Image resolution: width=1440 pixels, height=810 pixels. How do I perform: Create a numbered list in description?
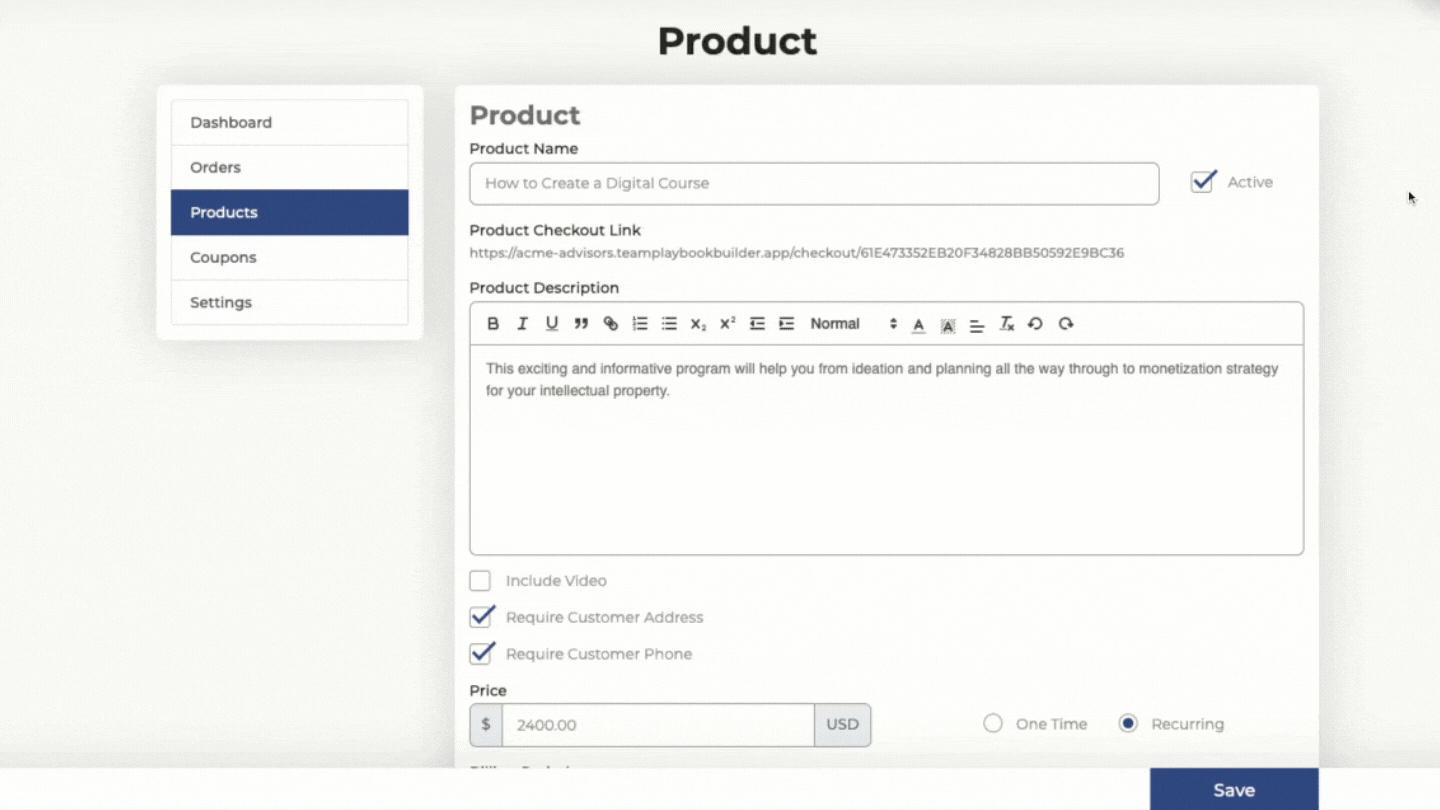point(640,324)
